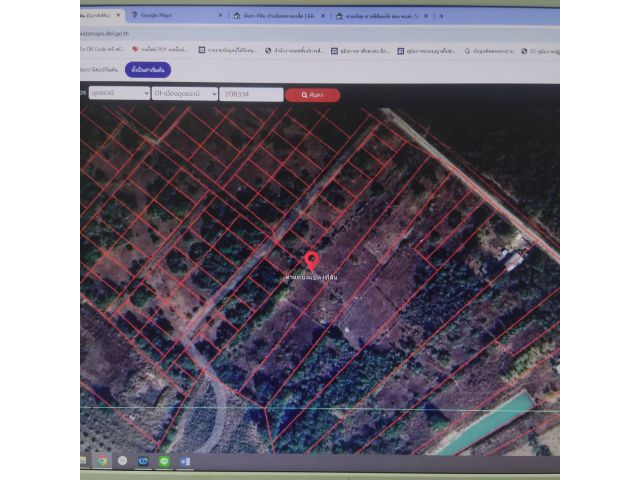Click the red location pin on the map
Viewport: 640px width, 480px height.
[x=312, y=261]
